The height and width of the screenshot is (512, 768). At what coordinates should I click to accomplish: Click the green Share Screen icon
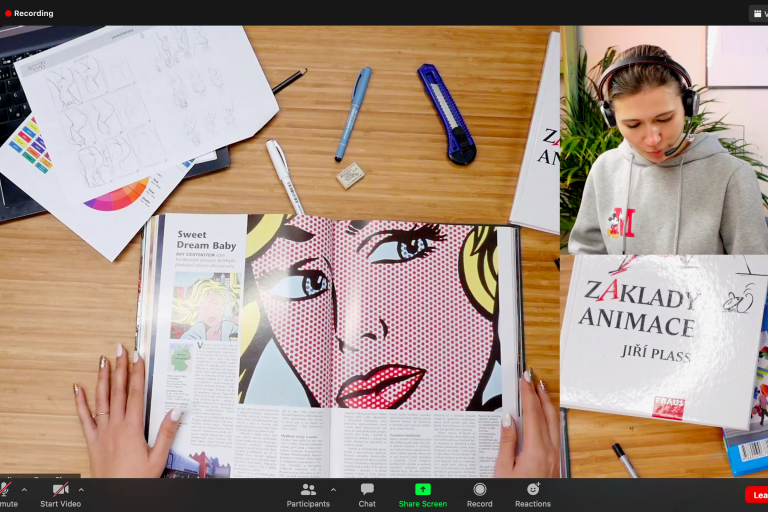pos(423,489)
